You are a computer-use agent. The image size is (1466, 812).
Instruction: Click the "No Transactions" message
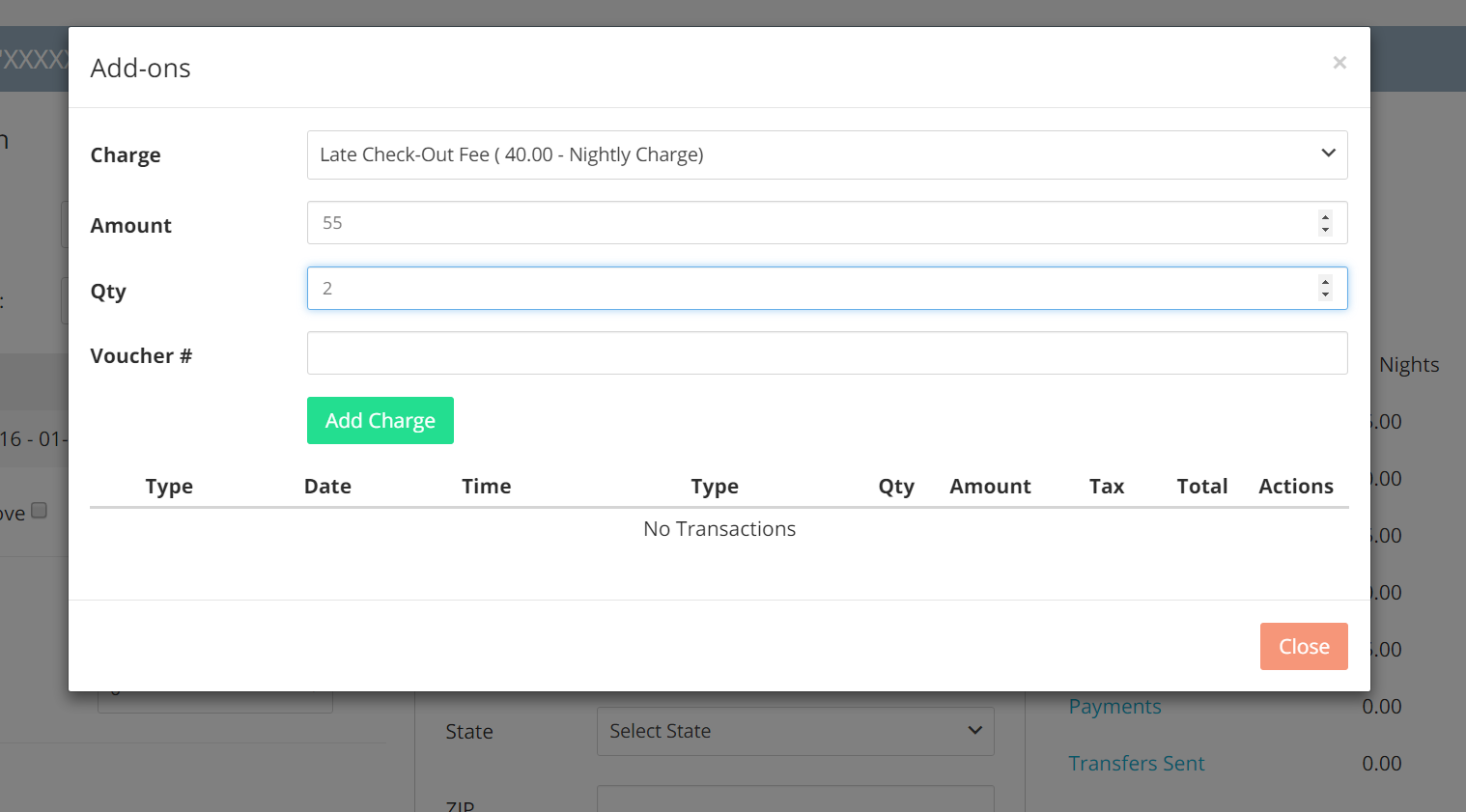point(719,529)
